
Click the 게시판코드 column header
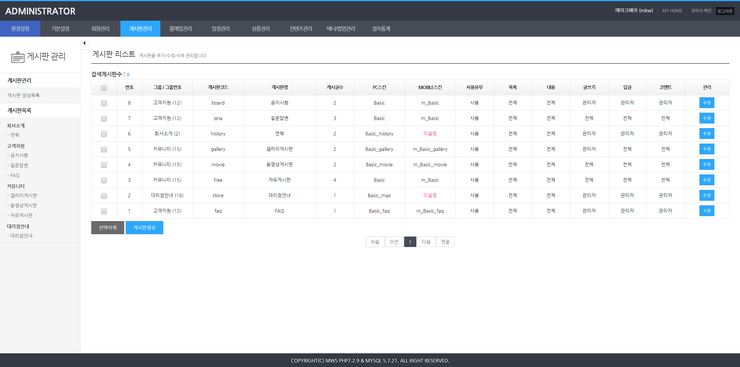pos(218,88)
